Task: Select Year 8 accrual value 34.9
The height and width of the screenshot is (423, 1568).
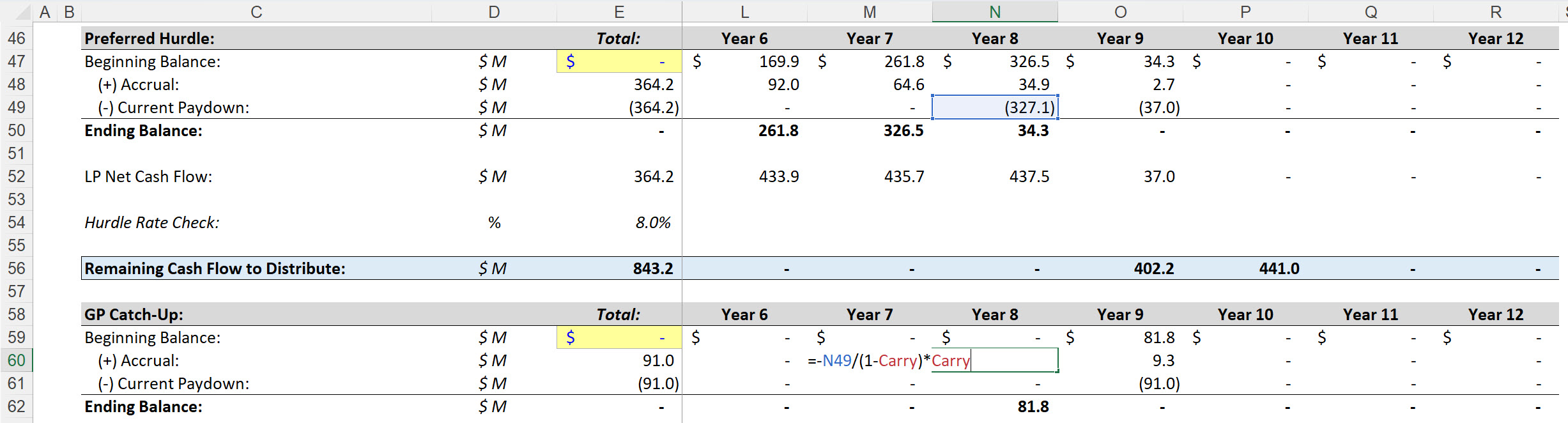Action: [1034, 84]
